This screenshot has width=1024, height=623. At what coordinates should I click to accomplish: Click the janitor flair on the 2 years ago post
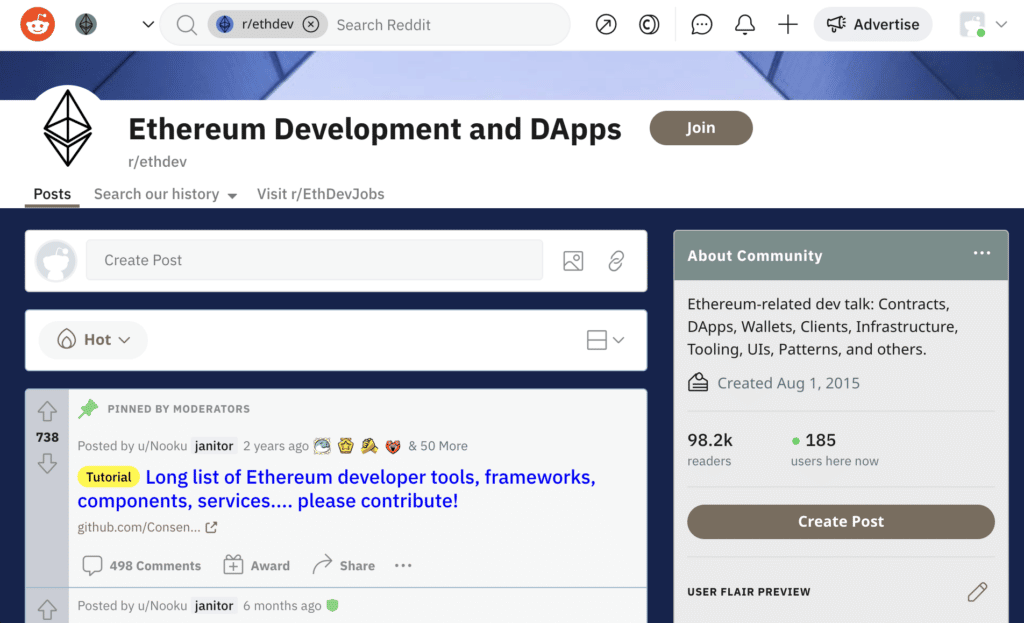pos(214,446)
